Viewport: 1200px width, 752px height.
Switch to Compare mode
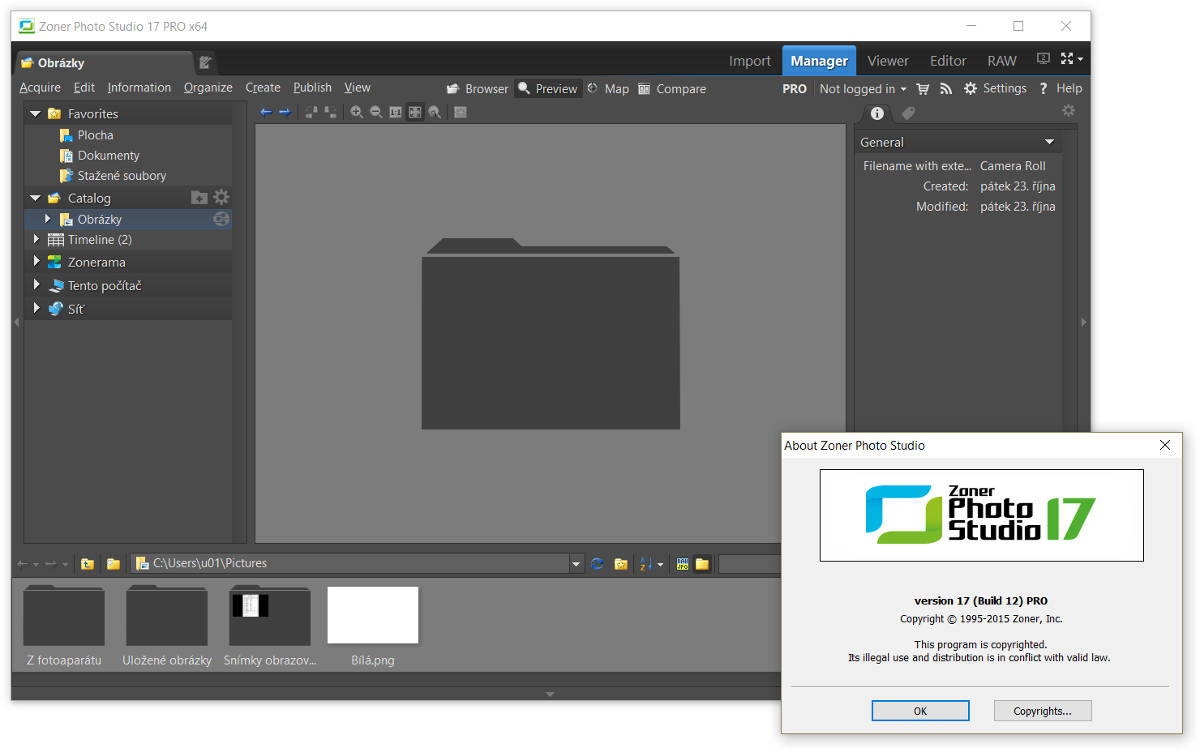[672, 88]
